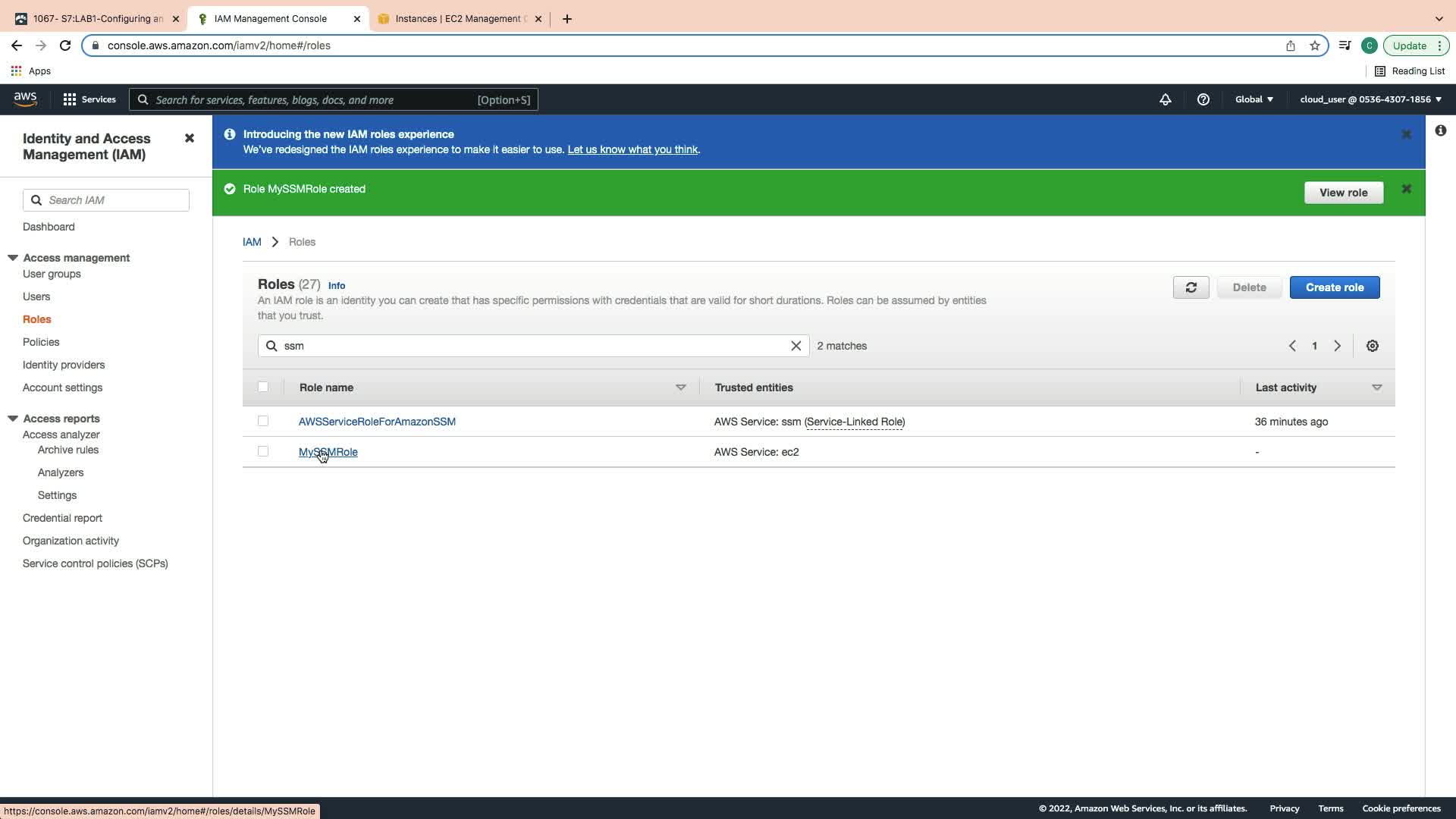Image resolution: width=1456 pixels, height=819 pixels.
Task: Select all roles header checkbox
Action: (263, 387)
